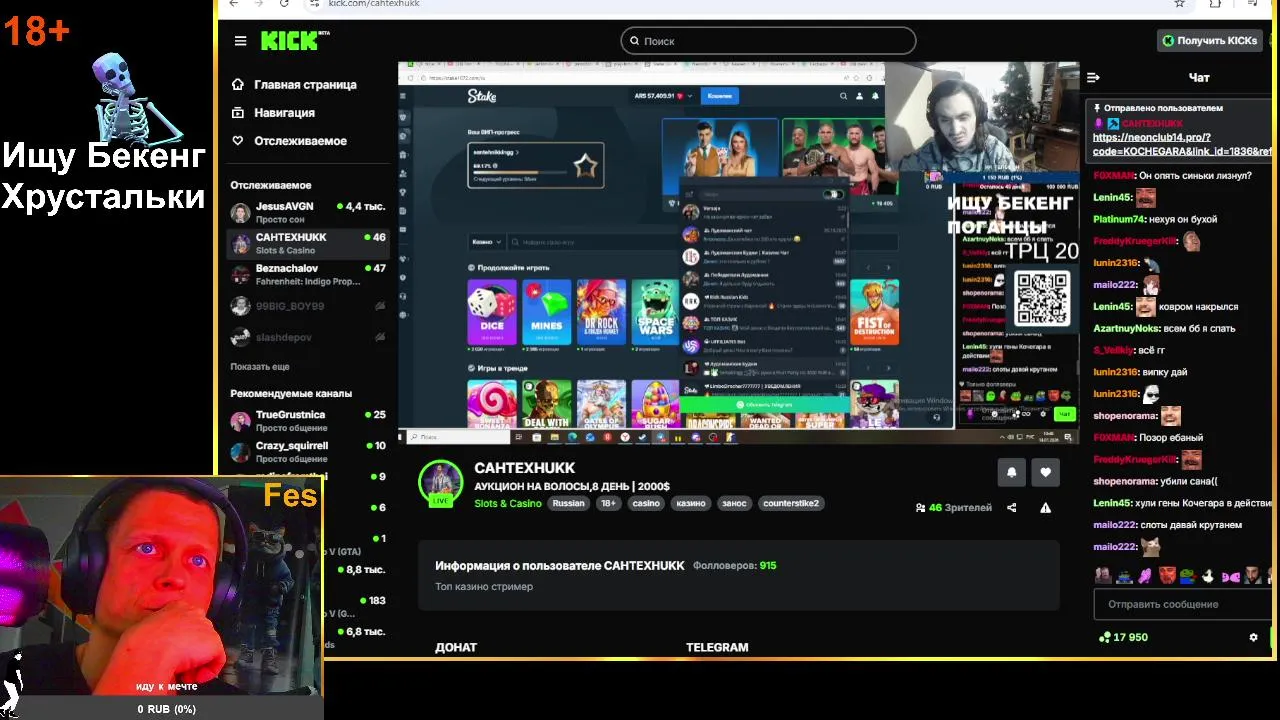Open the Slots & Casino category link
The width and height of the screenshot is (1280, 720).
508,503
